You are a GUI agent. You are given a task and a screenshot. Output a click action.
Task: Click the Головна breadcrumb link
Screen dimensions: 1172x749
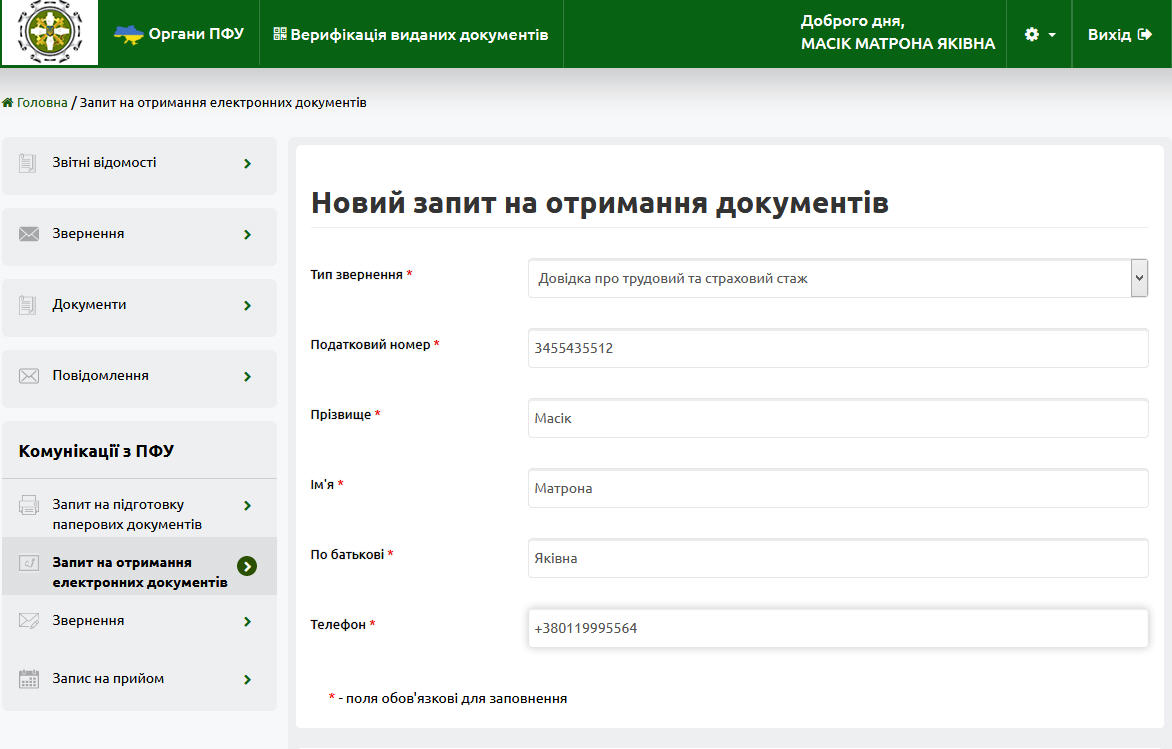[x=42, y=102]
